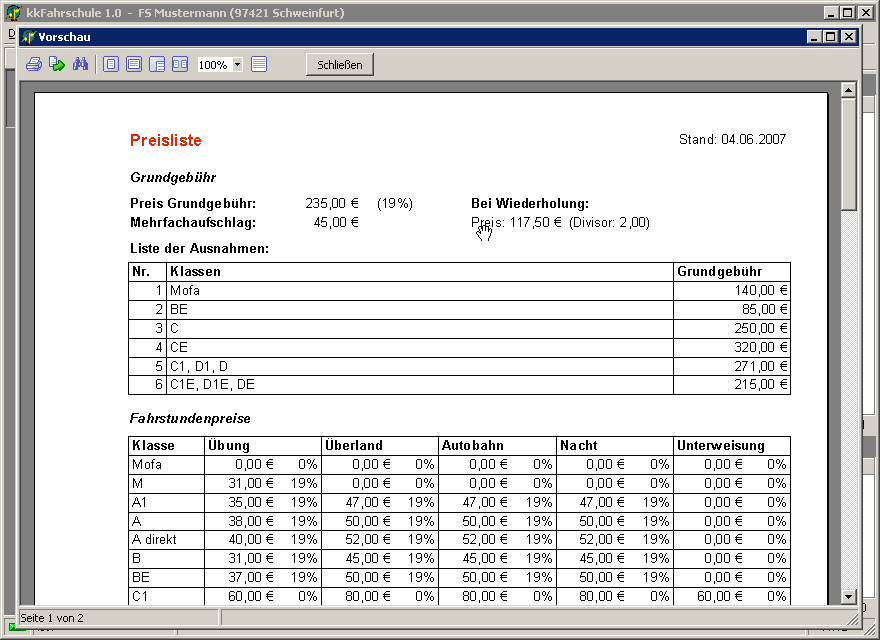Select the whole page view icon
The image size is (880, 640).
pyautogui.click(x=111, y=64)
